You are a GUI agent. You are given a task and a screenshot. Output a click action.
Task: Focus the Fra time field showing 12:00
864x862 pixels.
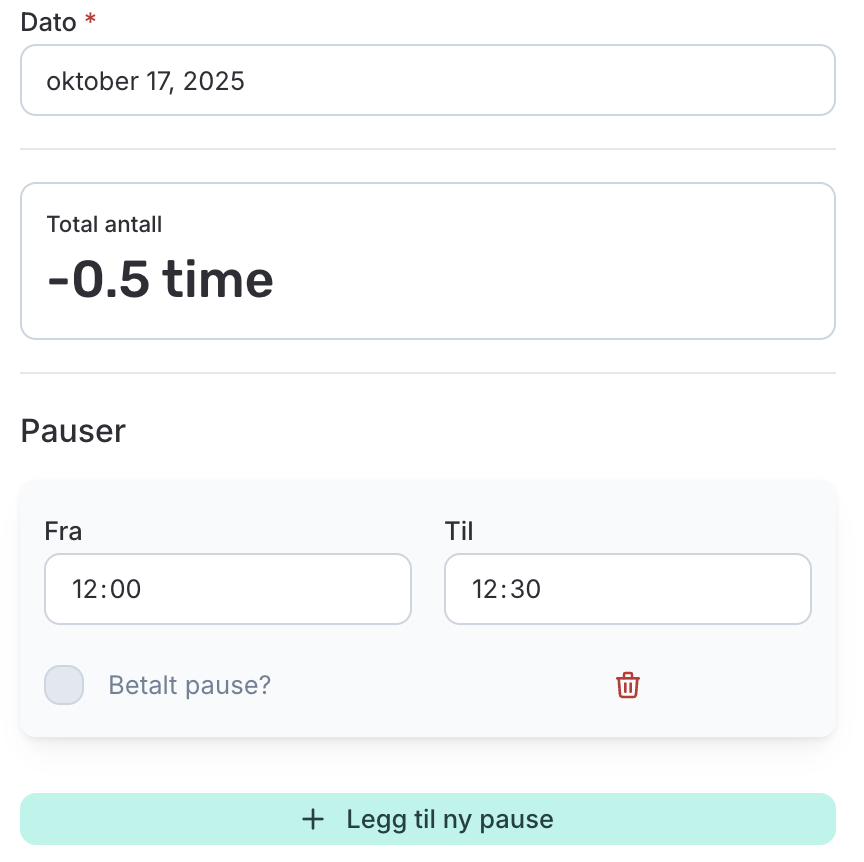click(227, 589)
